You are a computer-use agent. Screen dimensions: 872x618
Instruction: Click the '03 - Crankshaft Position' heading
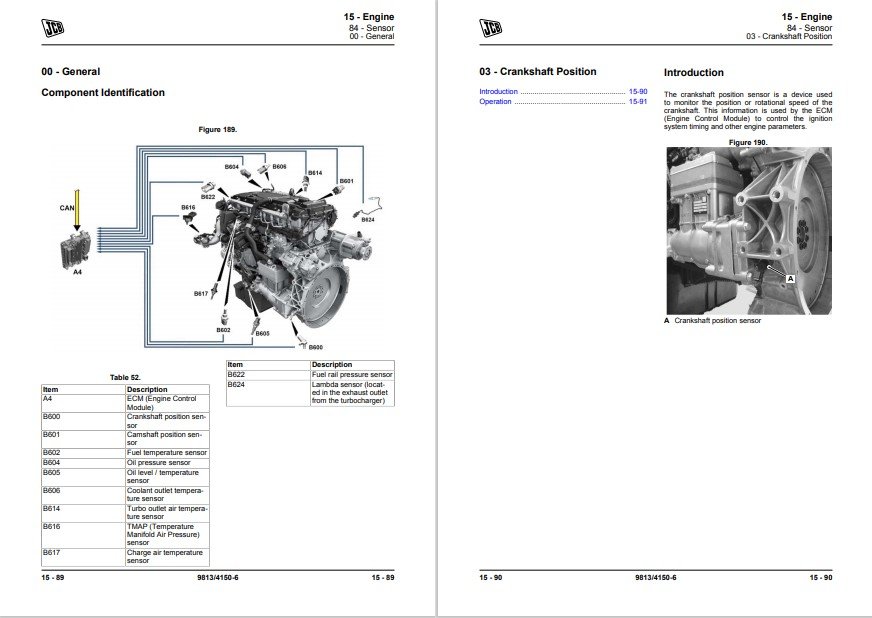pyautogui.click(x=538, y=72)
